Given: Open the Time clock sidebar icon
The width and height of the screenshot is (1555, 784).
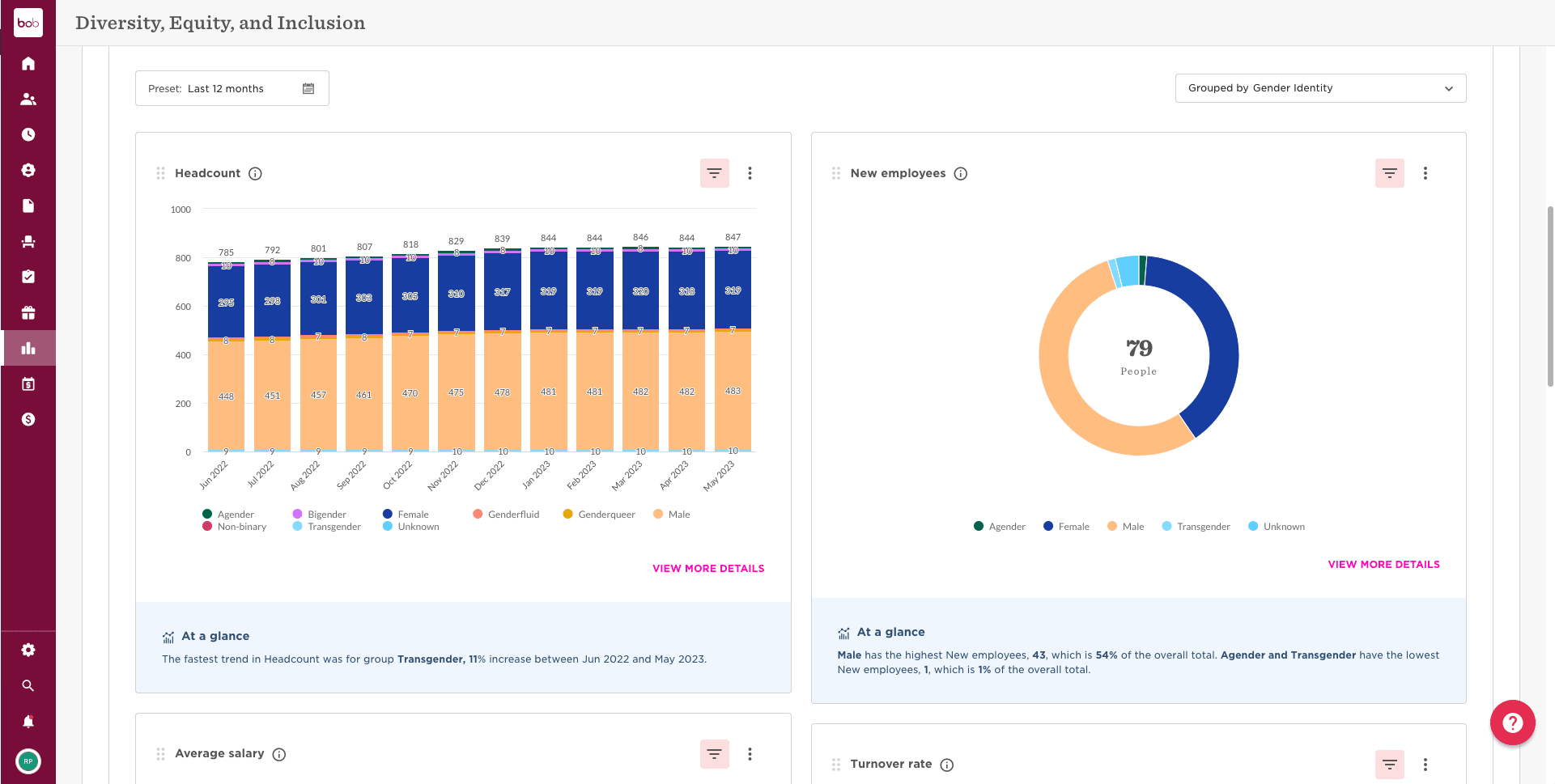Looking at the screenshot, I should 28,134.
